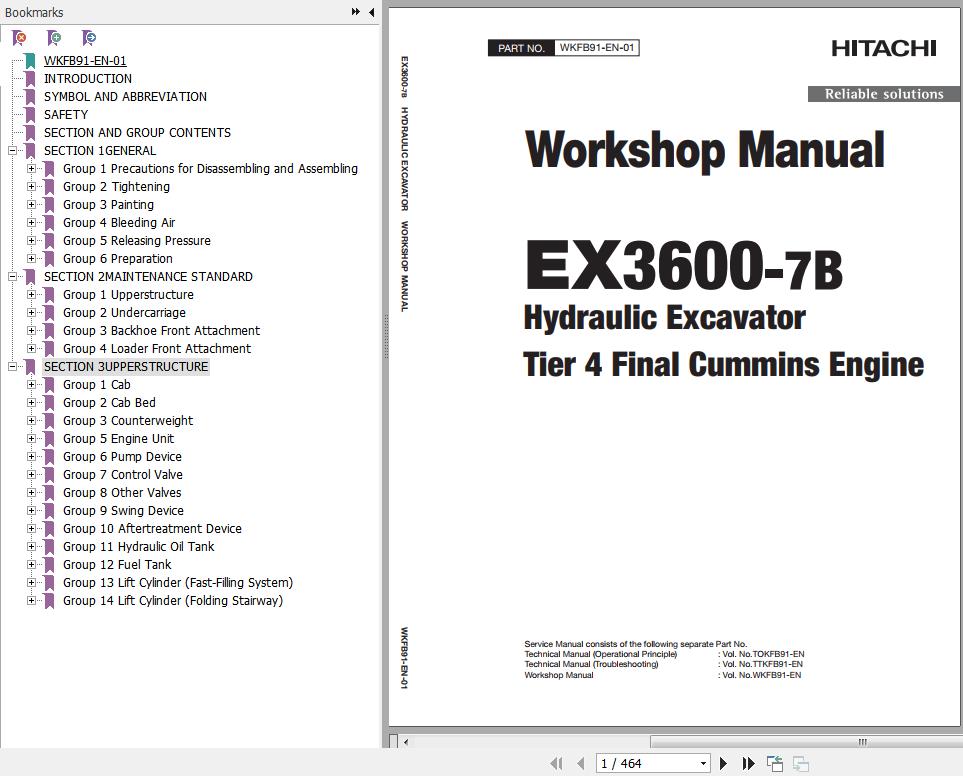This screenshot has width=963, height=776.
Task: Expand the bookmarks panel options arrows
Action: [x=356, y=12]
